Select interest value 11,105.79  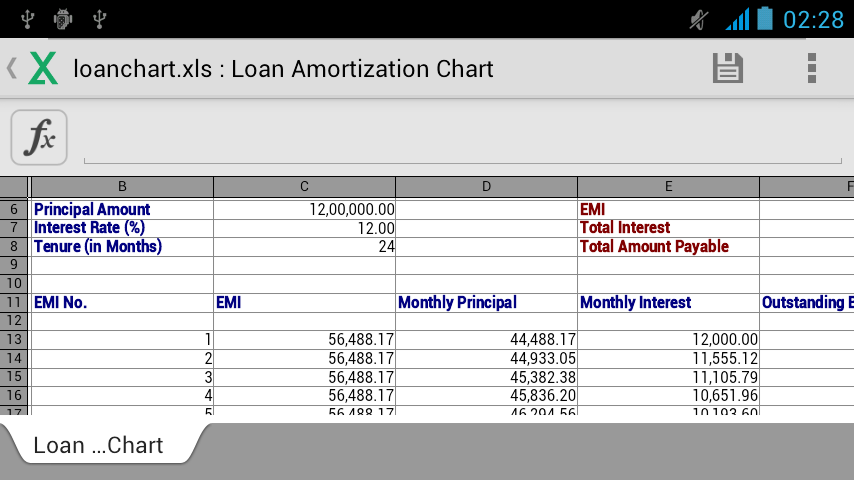point(668,377)
